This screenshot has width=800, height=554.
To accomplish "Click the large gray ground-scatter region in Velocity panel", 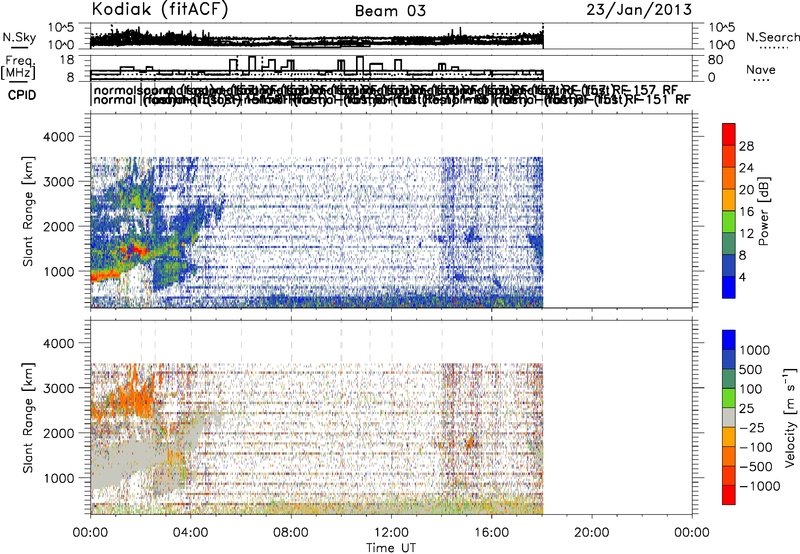I will (128, 457).
